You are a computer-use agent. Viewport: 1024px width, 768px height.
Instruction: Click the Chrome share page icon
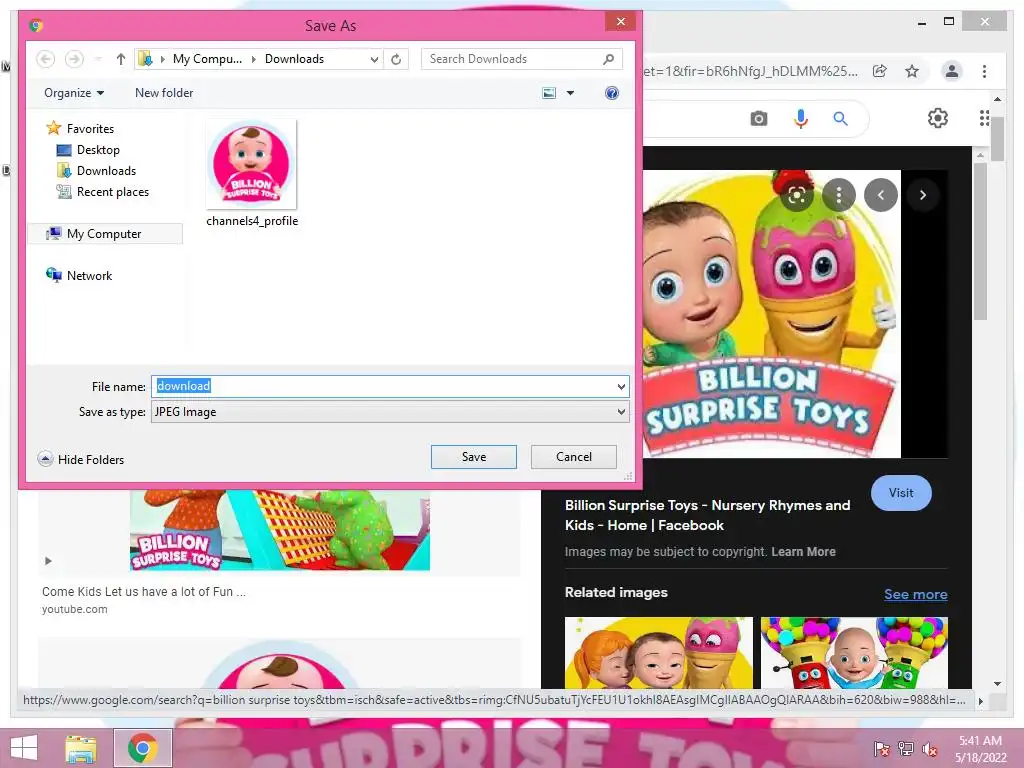pos(880,71)
